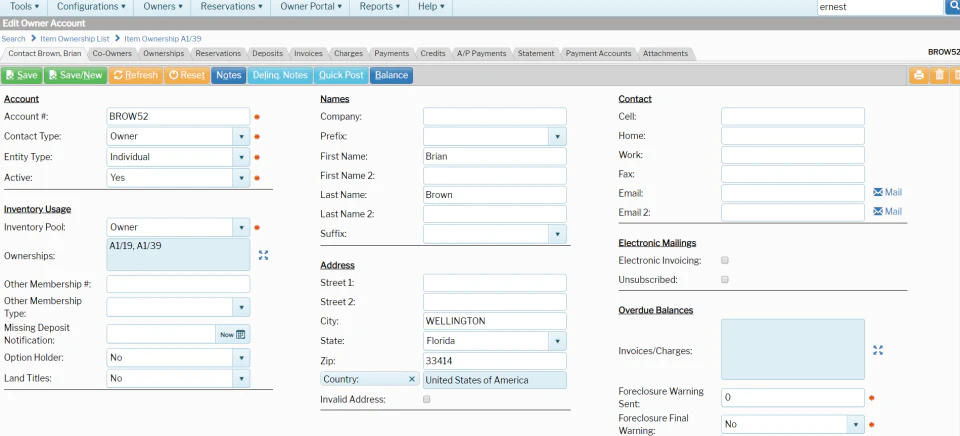Open the Prefix dropdown

(x=557, y=137)
